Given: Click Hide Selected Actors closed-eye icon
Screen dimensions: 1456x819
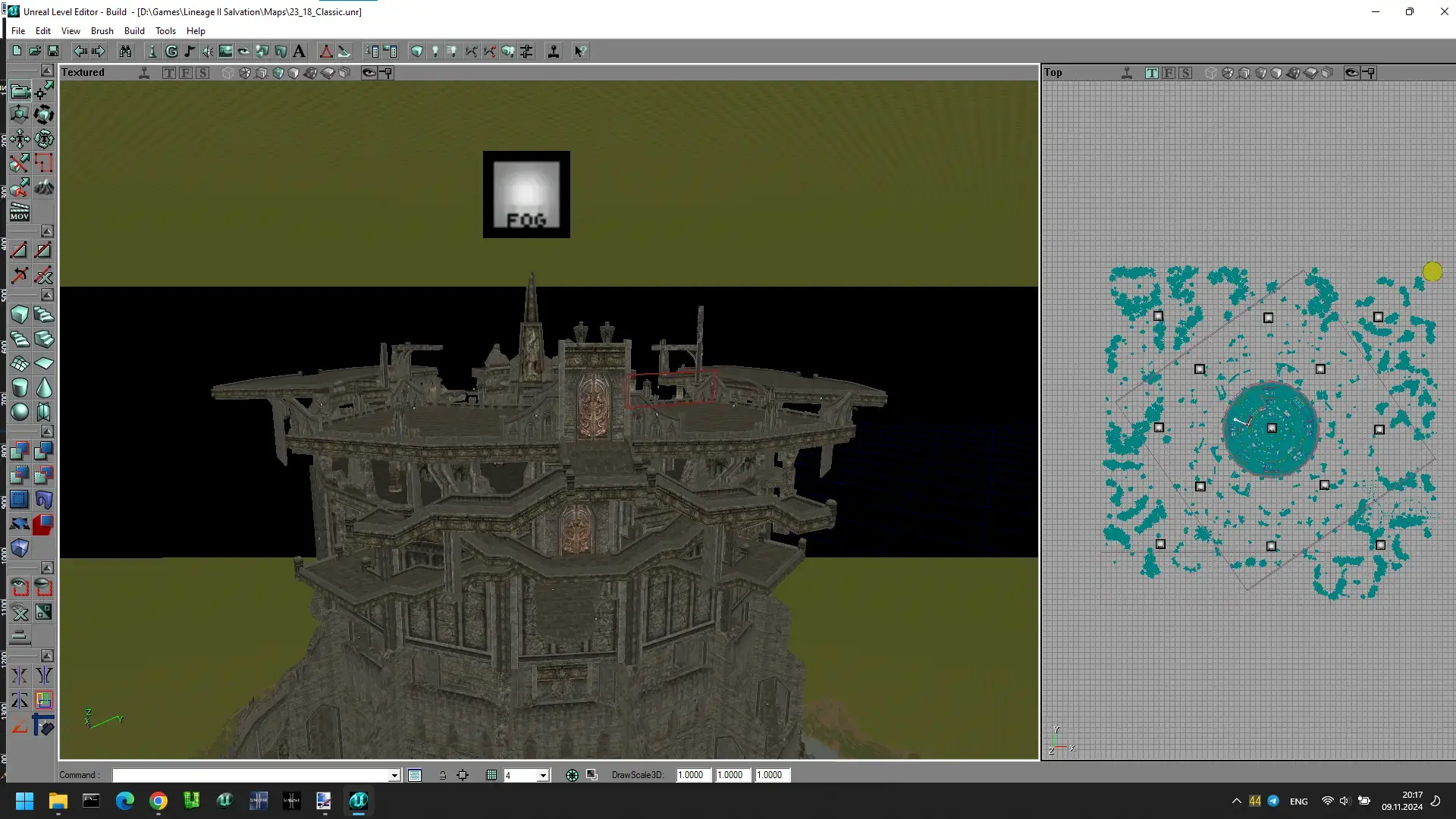Looking at the screenshot, I should [x=44, y=588].
